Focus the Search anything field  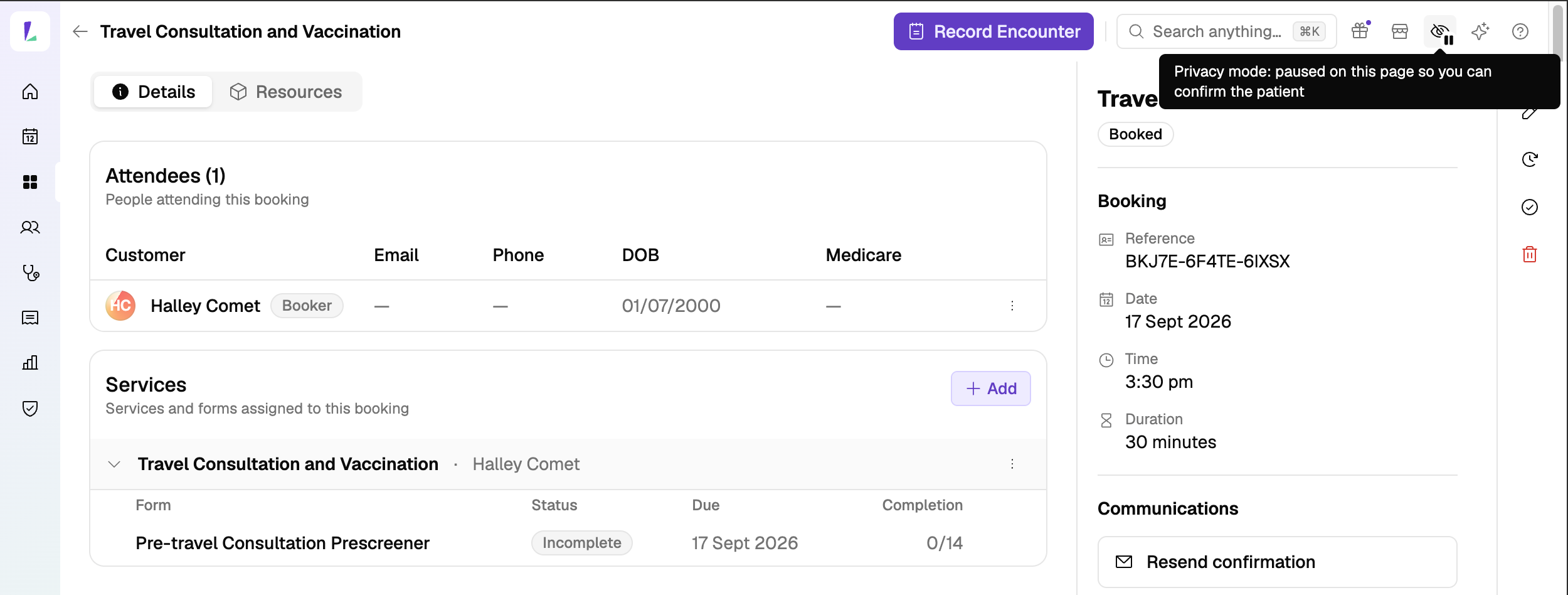[x=1226, y=31]
